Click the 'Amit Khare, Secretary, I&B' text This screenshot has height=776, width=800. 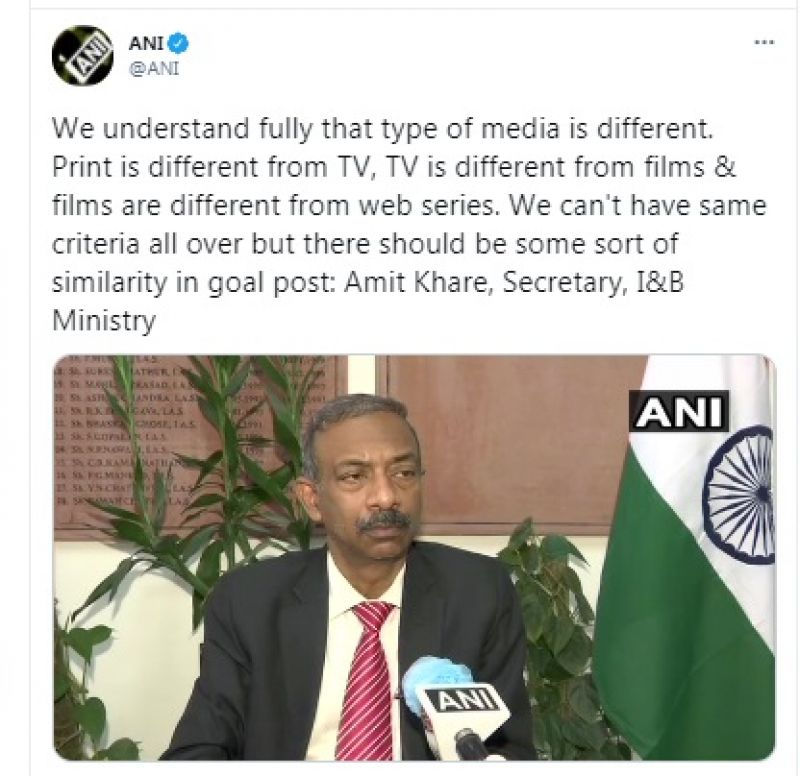point(514,282)
